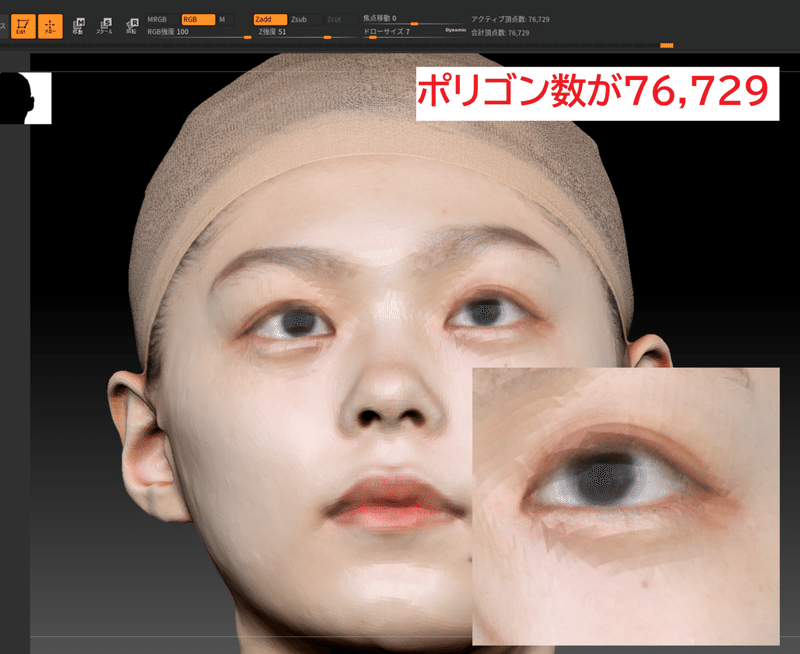Activate the Move (移動) tool
This screenshot has height=654, width=800.
point(78,26)
